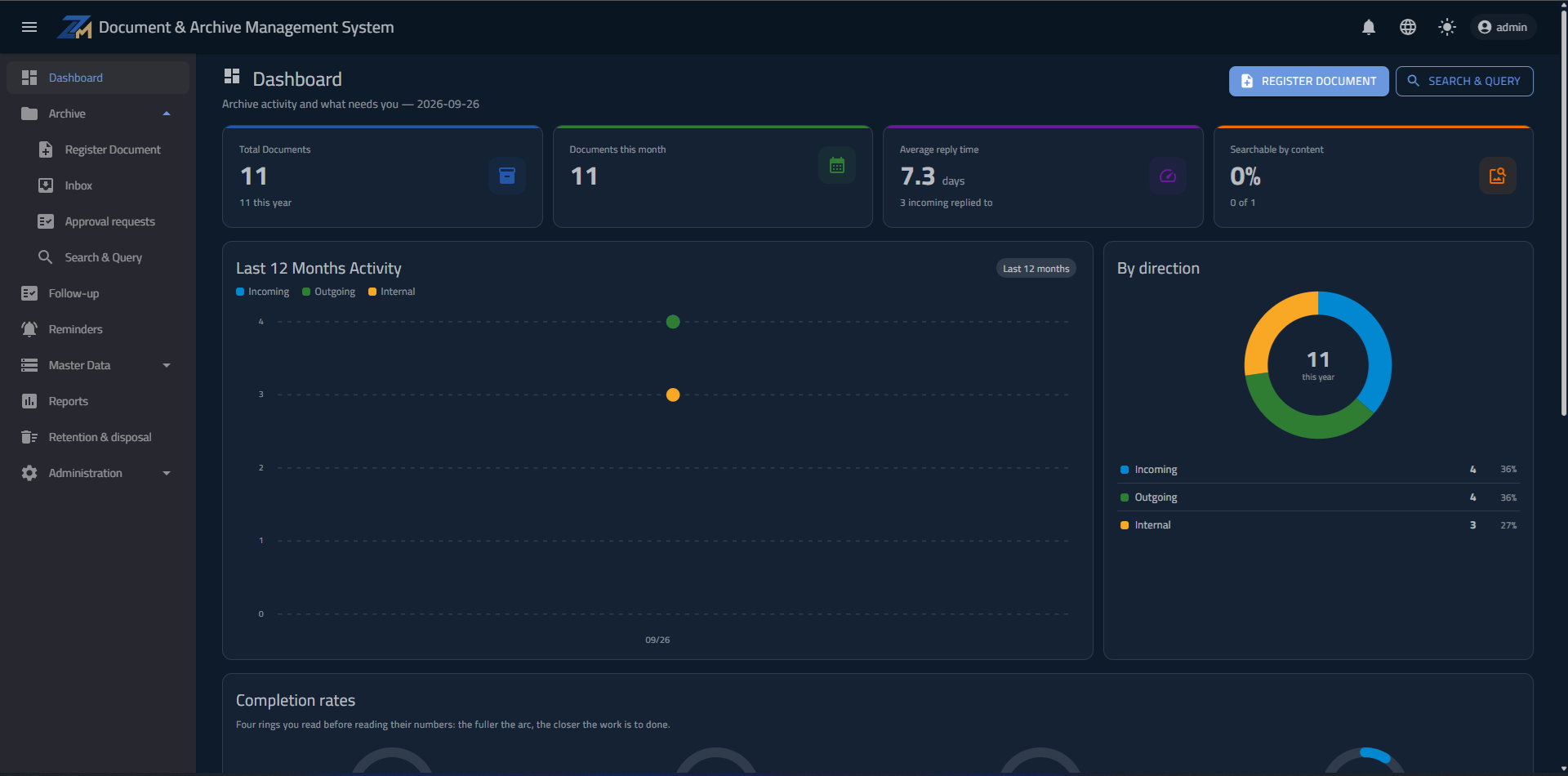The image size is (1568, 776).
Task: Click the Internal row in By direction
Action: (1318, 525)
